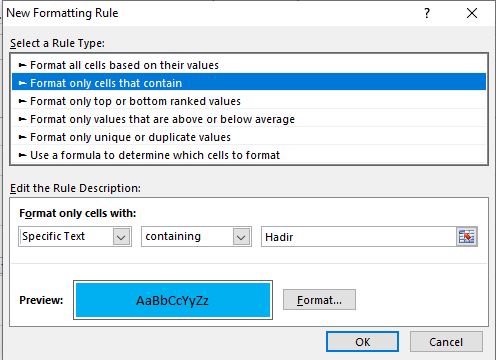Click the range selector icon beside Hadir

(x=467, y=237)
